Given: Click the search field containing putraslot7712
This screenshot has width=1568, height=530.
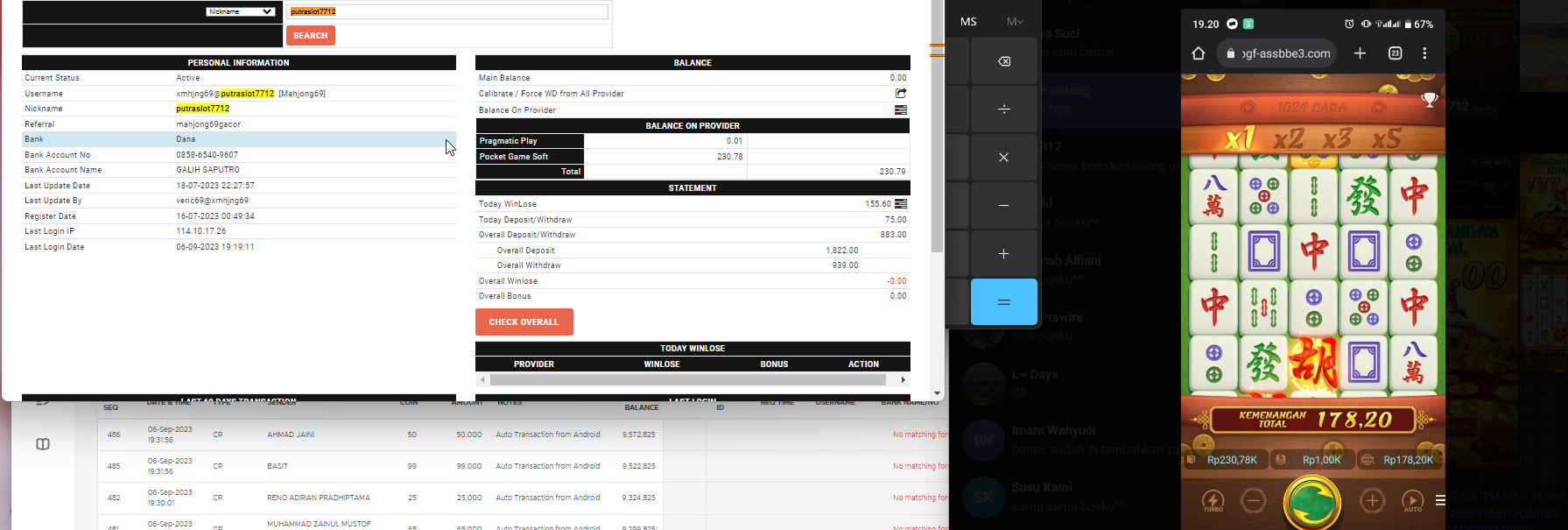Looking at the screenshot, I should point(447,11).
